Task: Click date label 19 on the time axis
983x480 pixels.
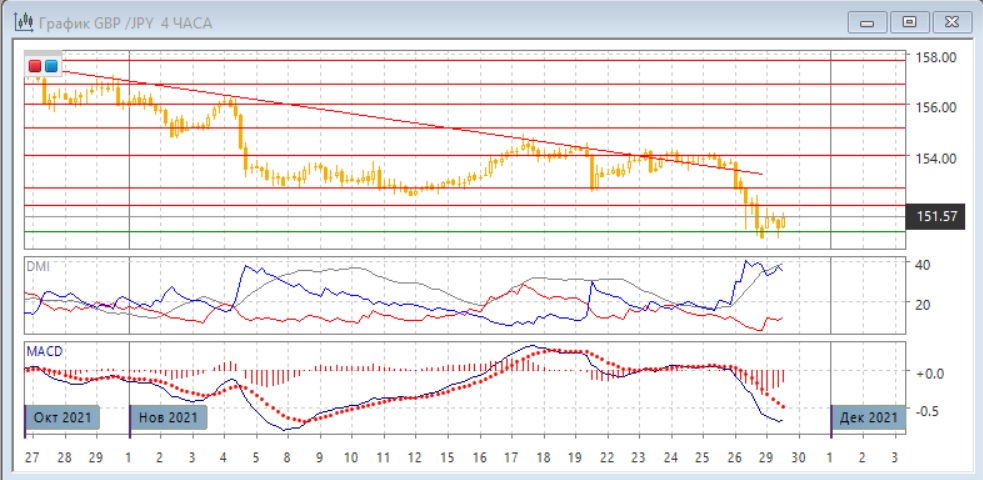Action: tap(575, 457)
